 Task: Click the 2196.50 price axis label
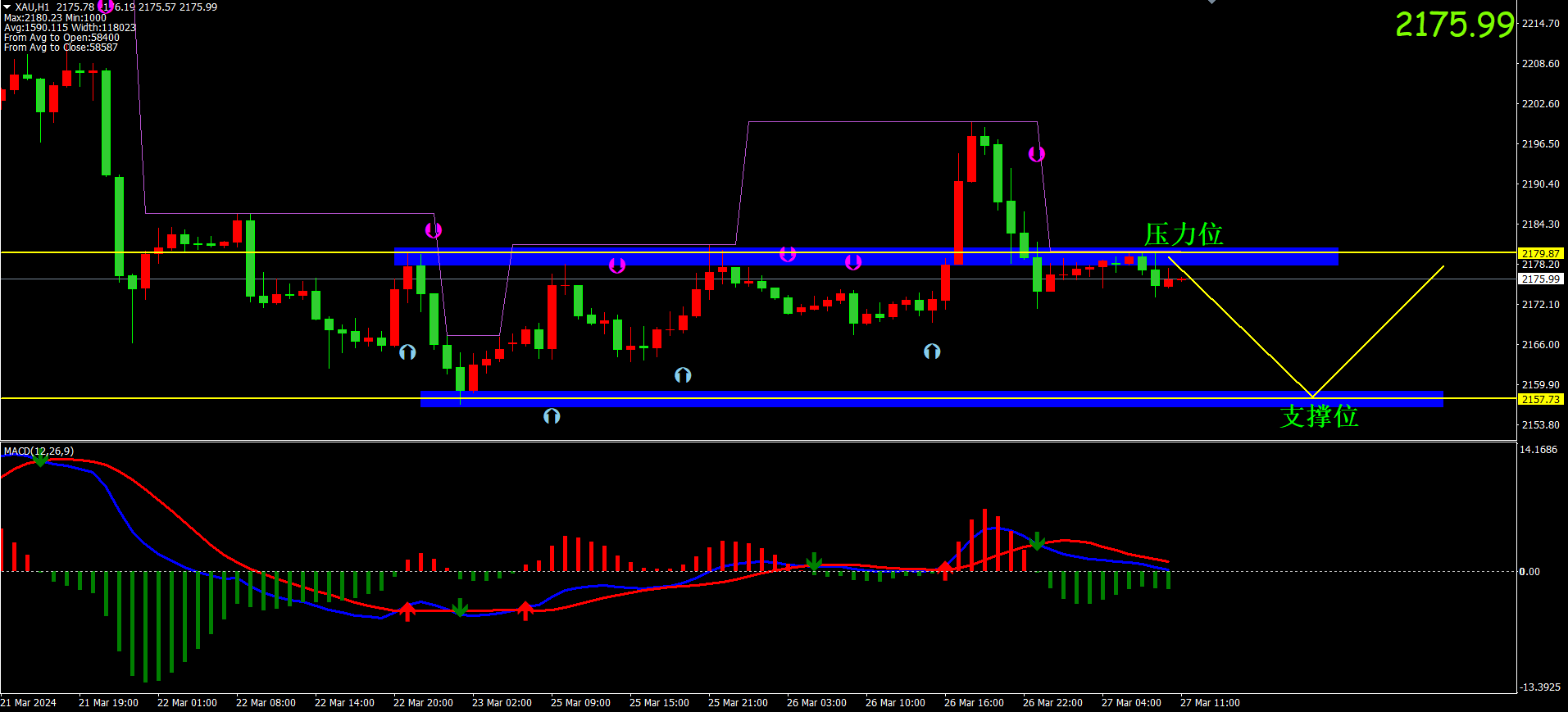click(1541, 144)
